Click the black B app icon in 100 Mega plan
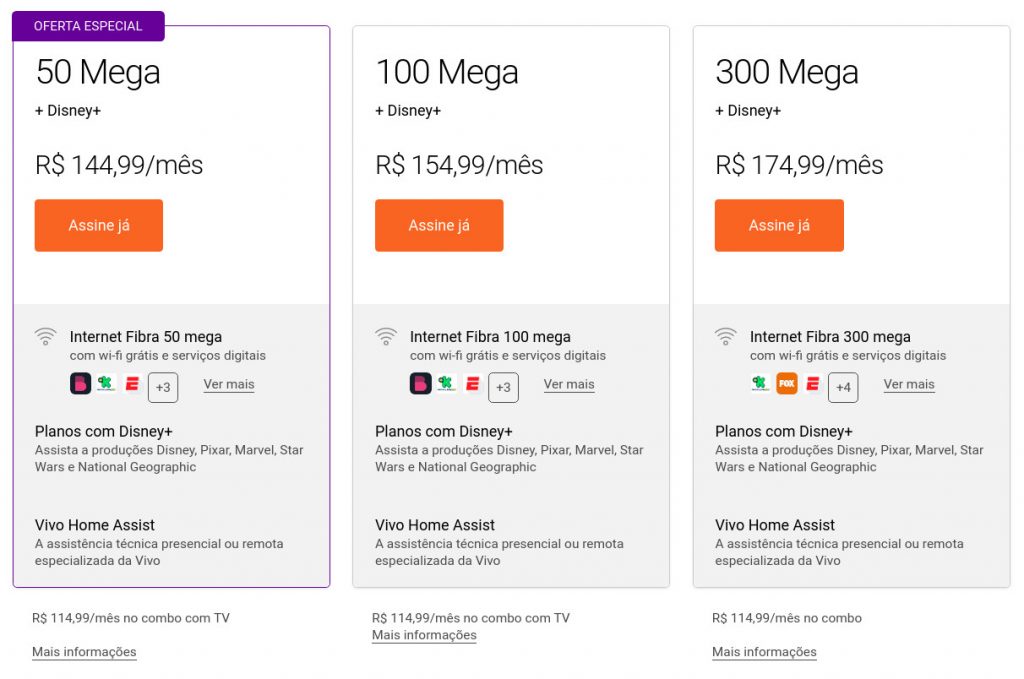 click(x=421, y=383)
